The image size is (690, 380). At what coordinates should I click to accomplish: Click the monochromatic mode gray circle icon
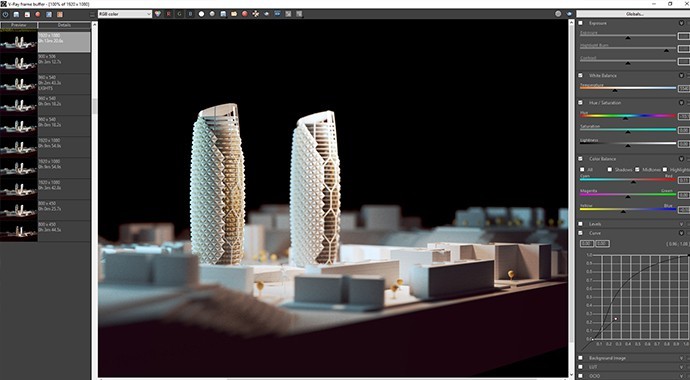[212, 14]
